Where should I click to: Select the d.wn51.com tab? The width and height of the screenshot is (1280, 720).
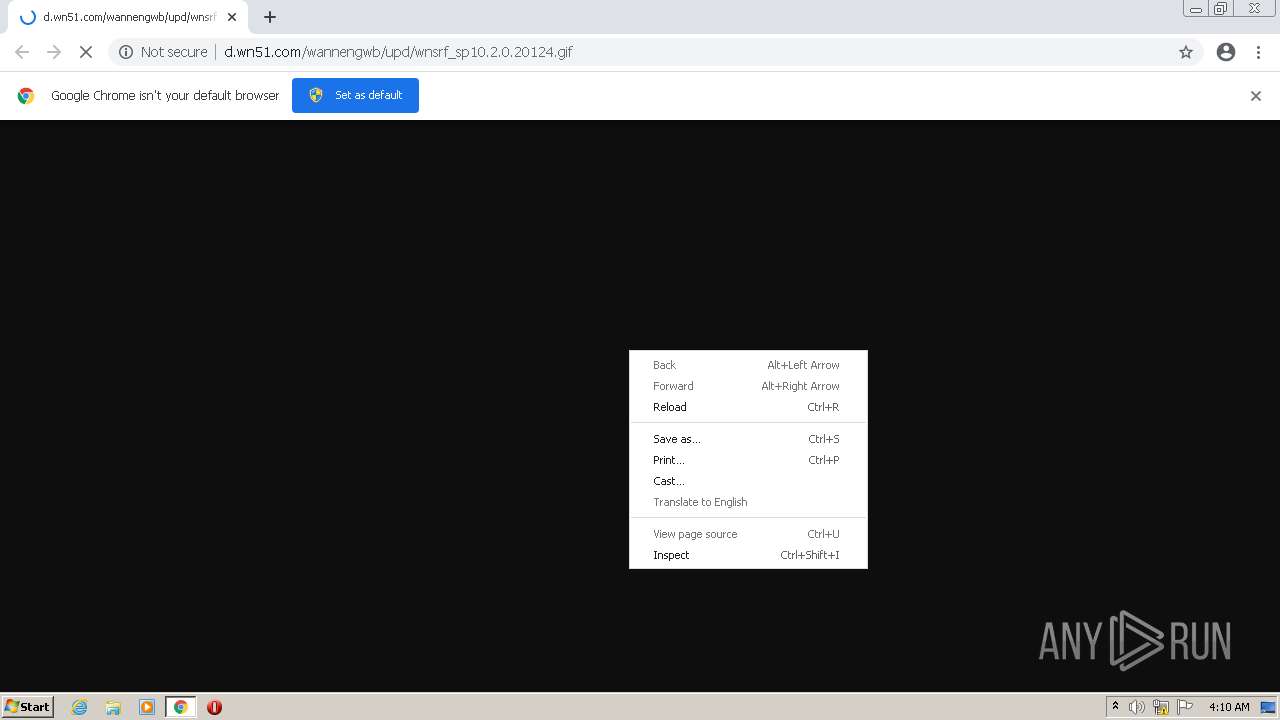128,17
